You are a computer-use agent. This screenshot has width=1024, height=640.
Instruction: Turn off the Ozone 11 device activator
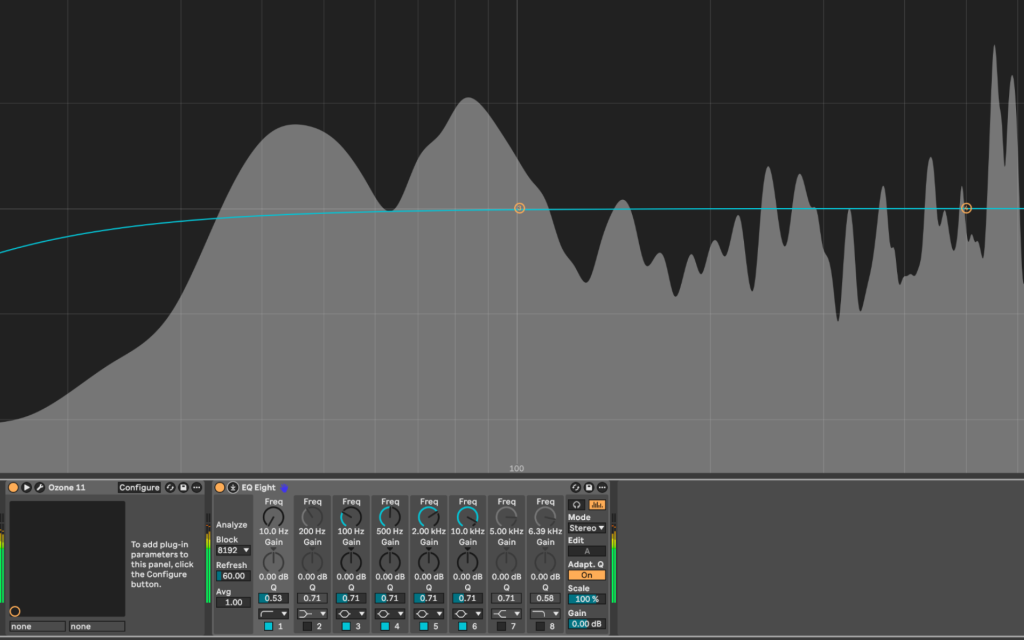(x=14, y=488)
